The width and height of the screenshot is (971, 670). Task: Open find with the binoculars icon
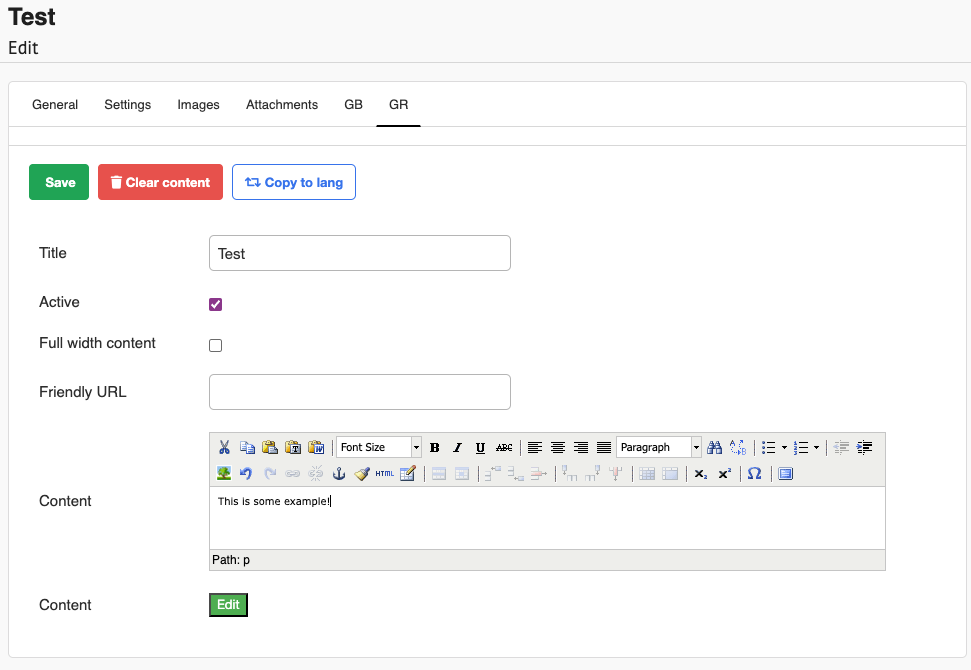714,447
